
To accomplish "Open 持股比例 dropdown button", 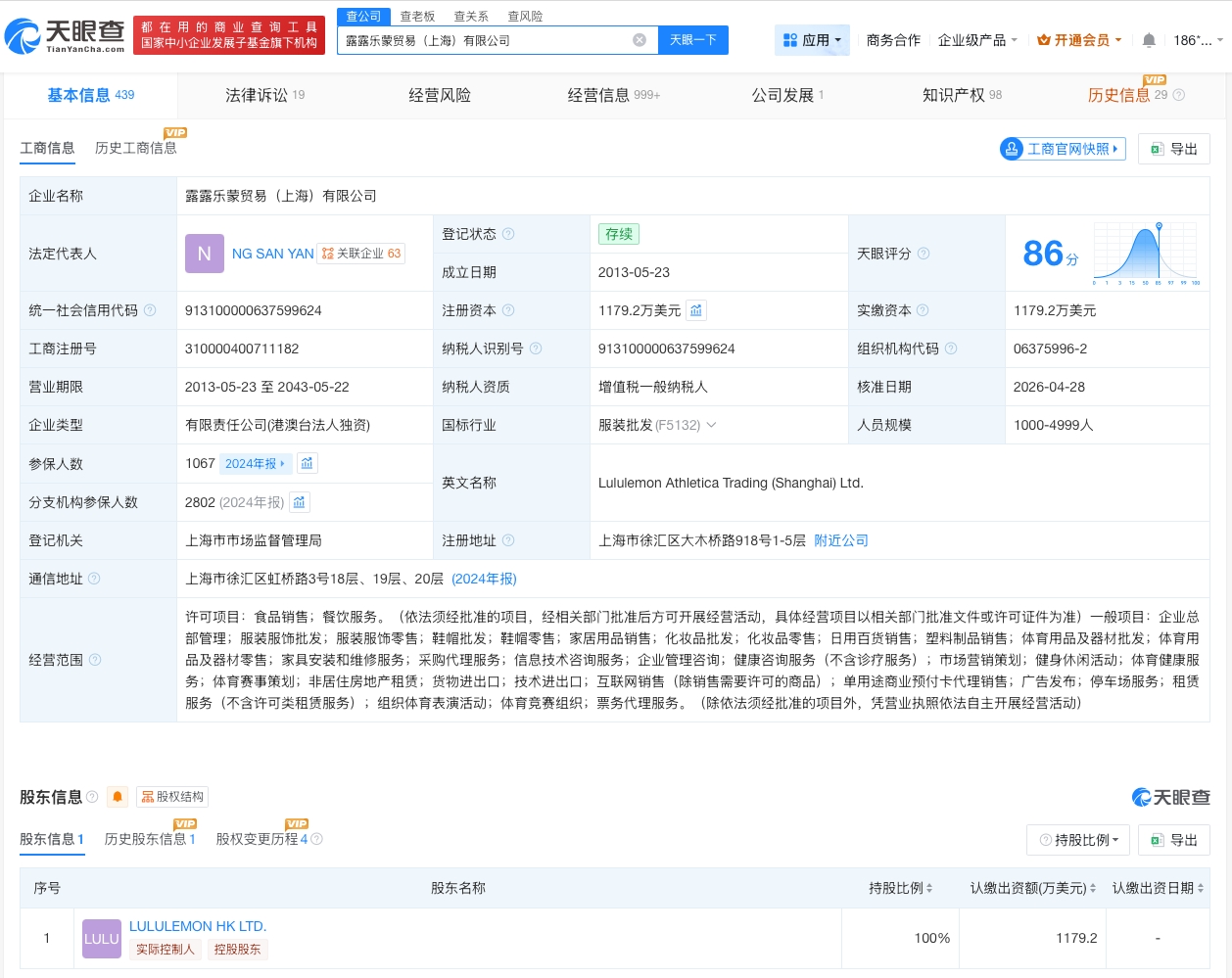I will (1078, 840).
